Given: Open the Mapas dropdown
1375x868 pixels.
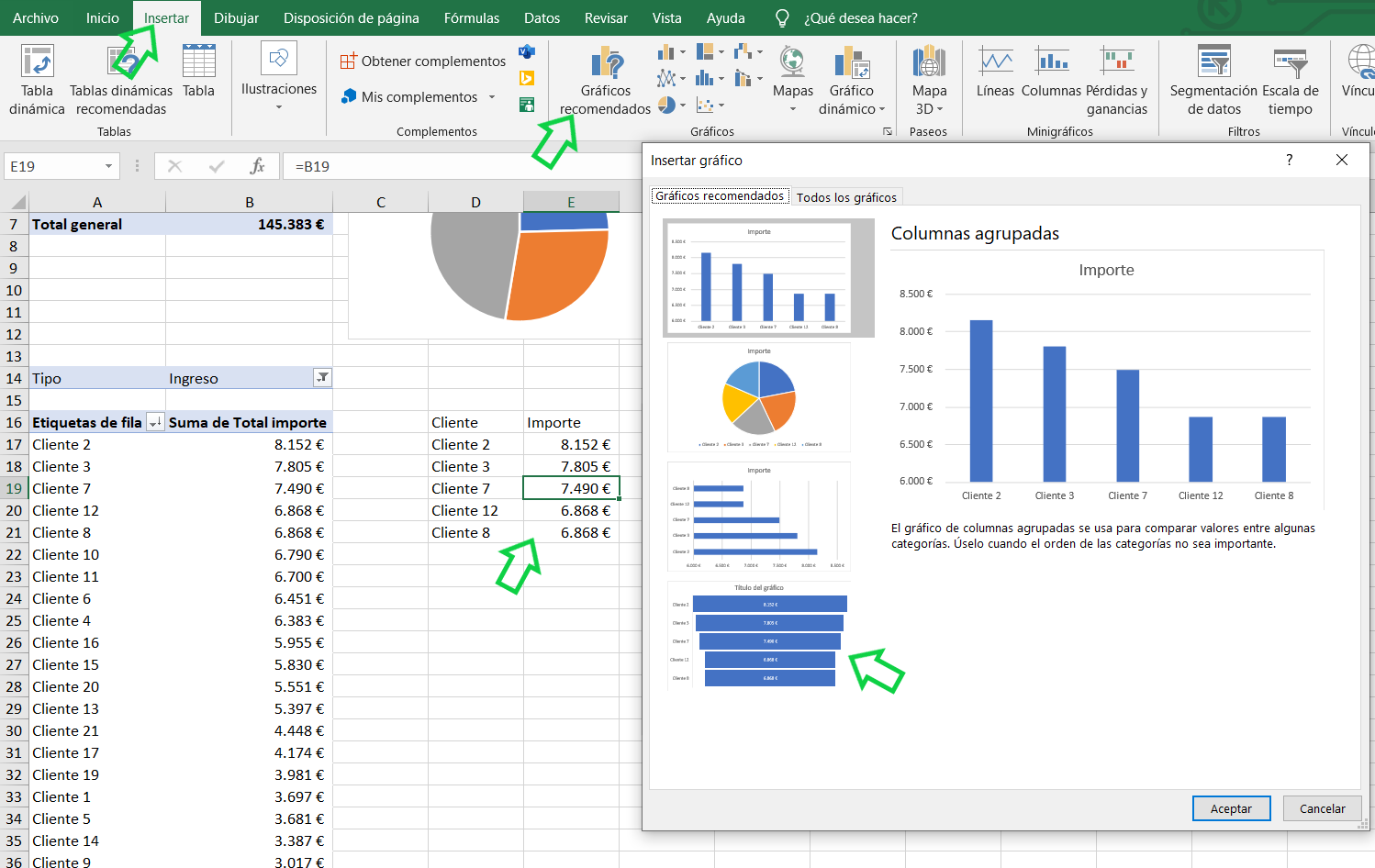Looking at the screenshot, I should (793, 81).
